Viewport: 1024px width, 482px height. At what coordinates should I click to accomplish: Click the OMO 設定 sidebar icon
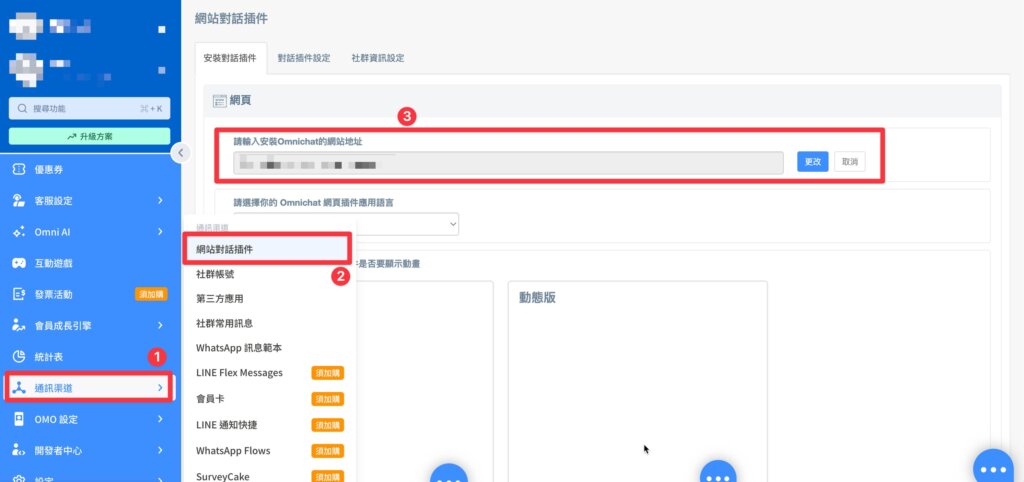tap(18, 419)
